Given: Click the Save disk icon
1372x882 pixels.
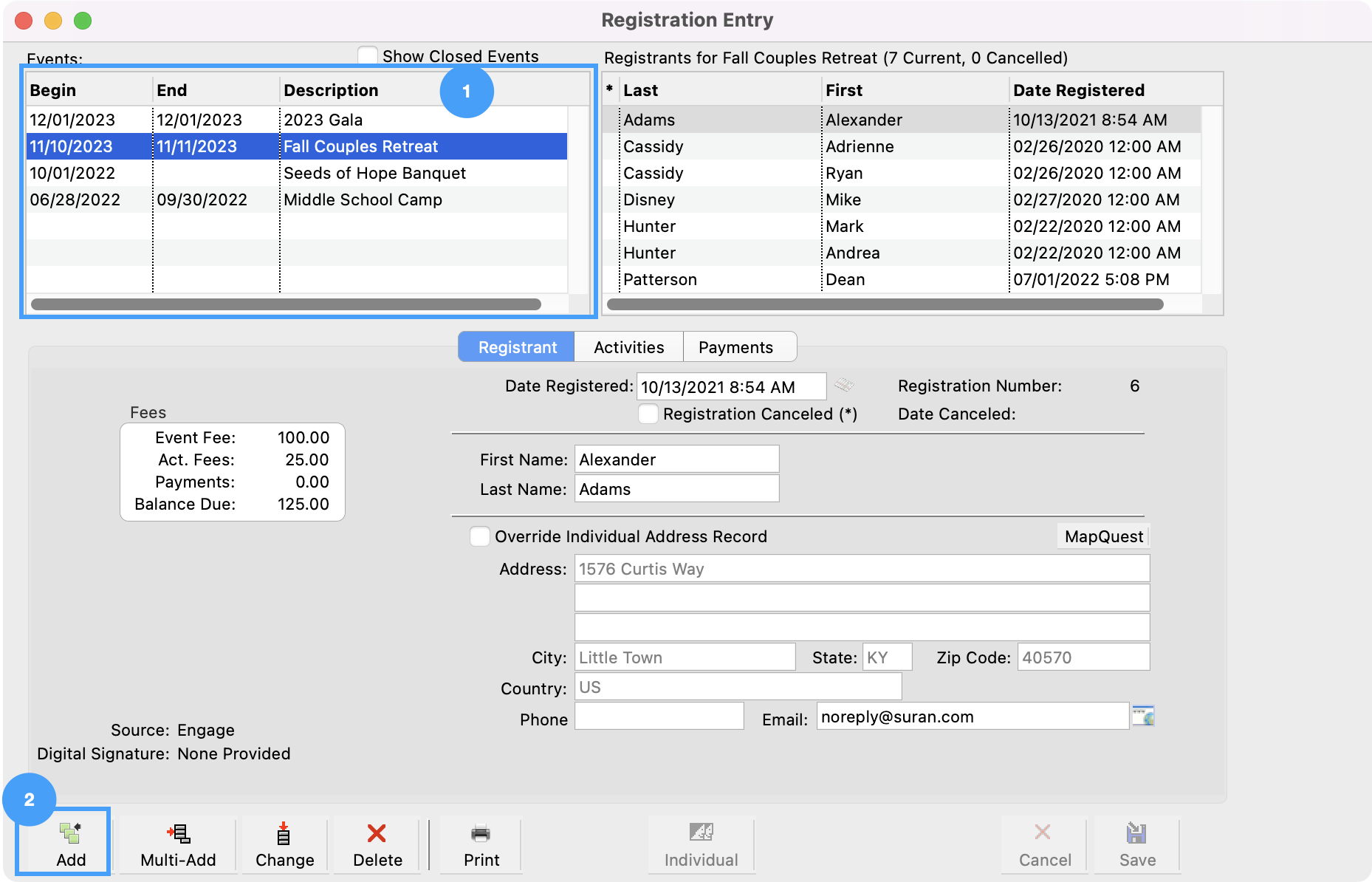Looking at the screenshot, I should (x=1136, y=834).
